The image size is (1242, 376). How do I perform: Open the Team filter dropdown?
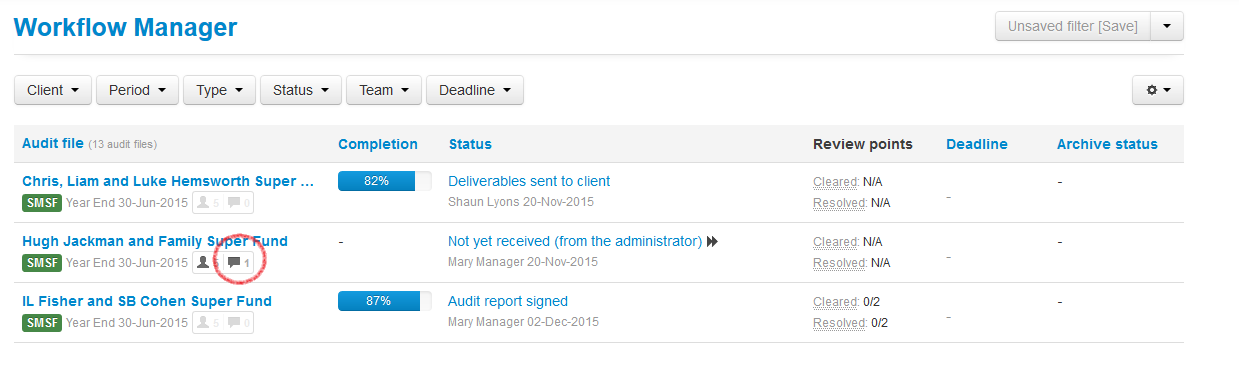pyautogui.click(x=384, y=90)
